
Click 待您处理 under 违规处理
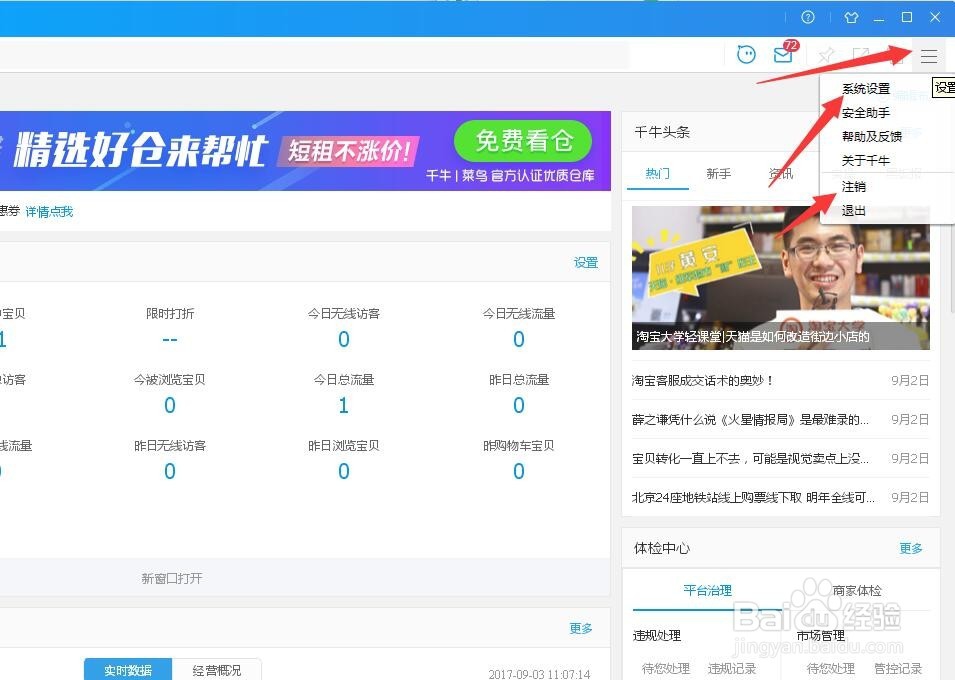point(665,668)
